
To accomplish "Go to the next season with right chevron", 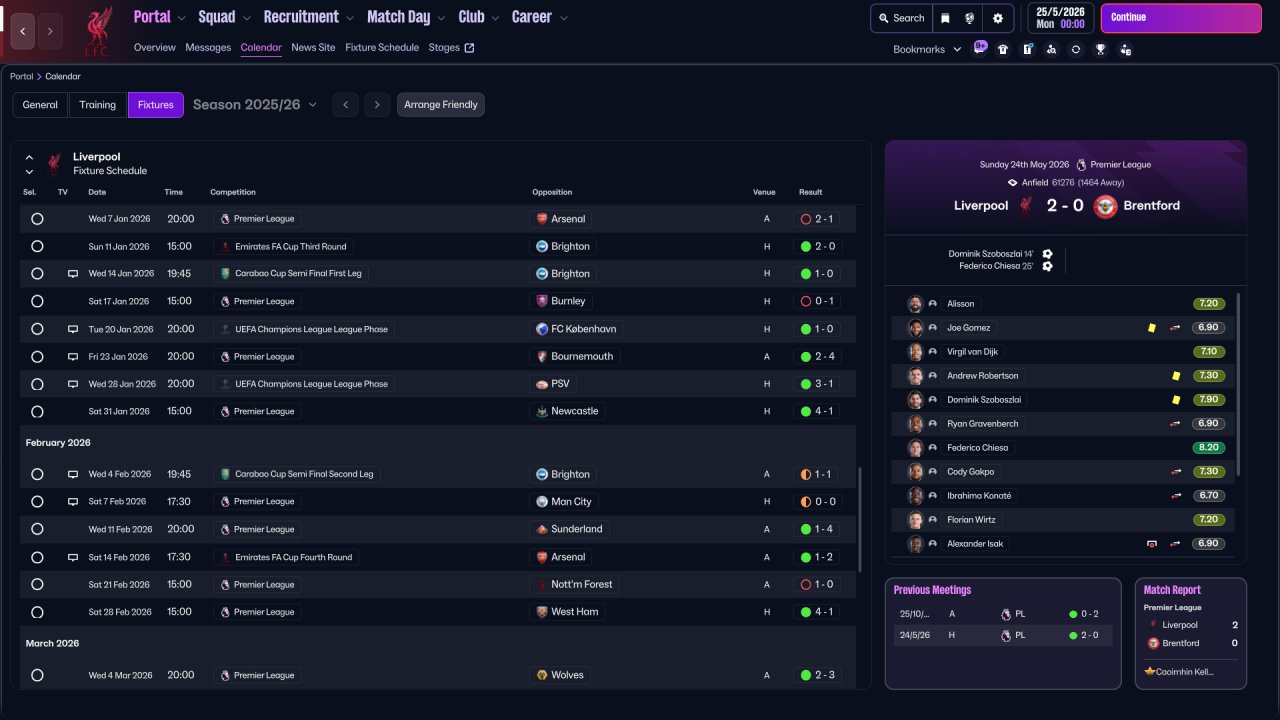I will [x=377, y=105].
